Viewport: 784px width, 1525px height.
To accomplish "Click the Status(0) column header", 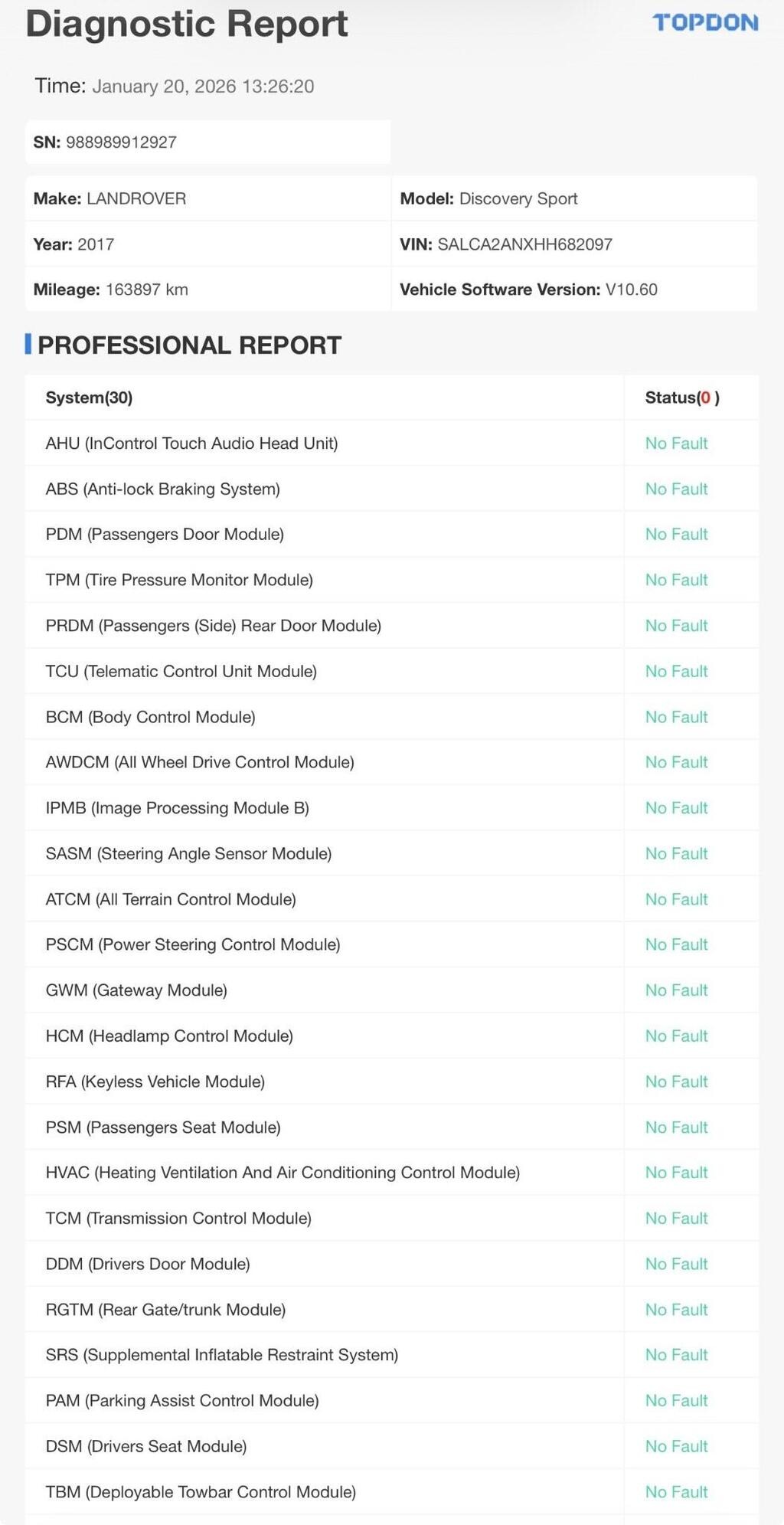I will (682, 398).
